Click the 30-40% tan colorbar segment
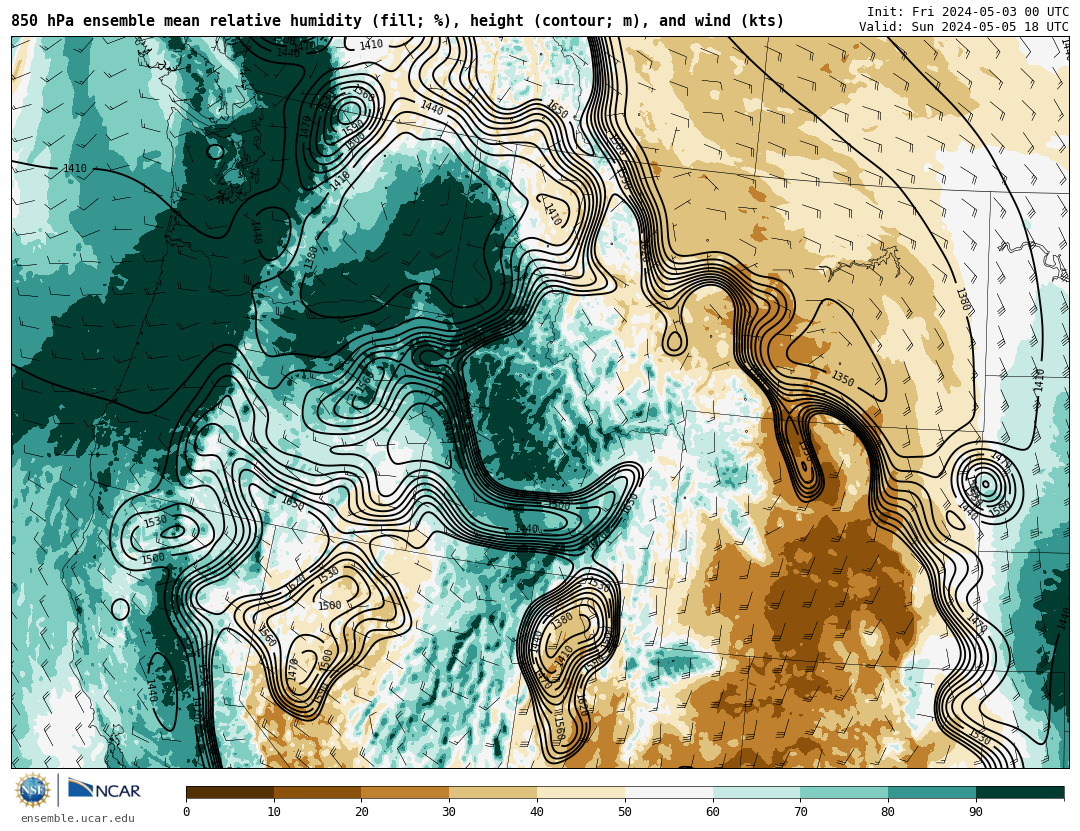The height and width of the screenshot is (831, 1080). [x=493, y=792]
